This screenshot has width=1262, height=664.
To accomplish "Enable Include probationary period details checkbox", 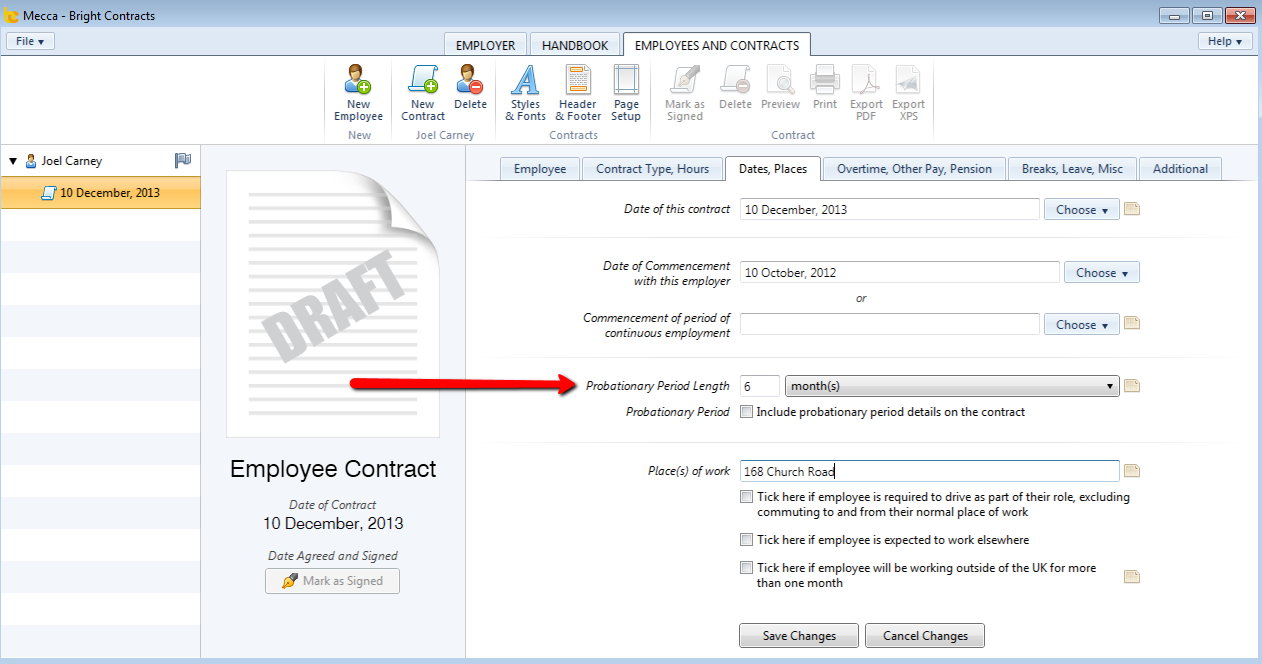I will coord(747,412).
